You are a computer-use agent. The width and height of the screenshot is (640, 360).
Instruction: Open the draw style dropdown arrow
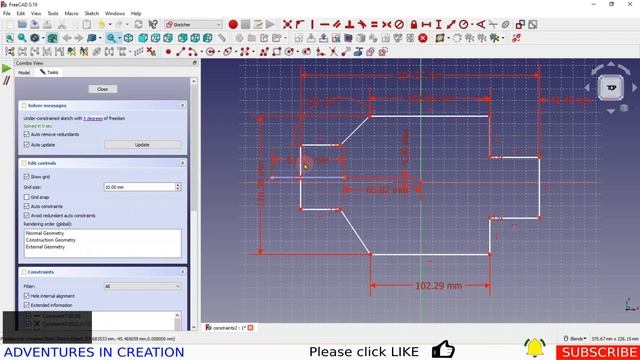(44, 38)
